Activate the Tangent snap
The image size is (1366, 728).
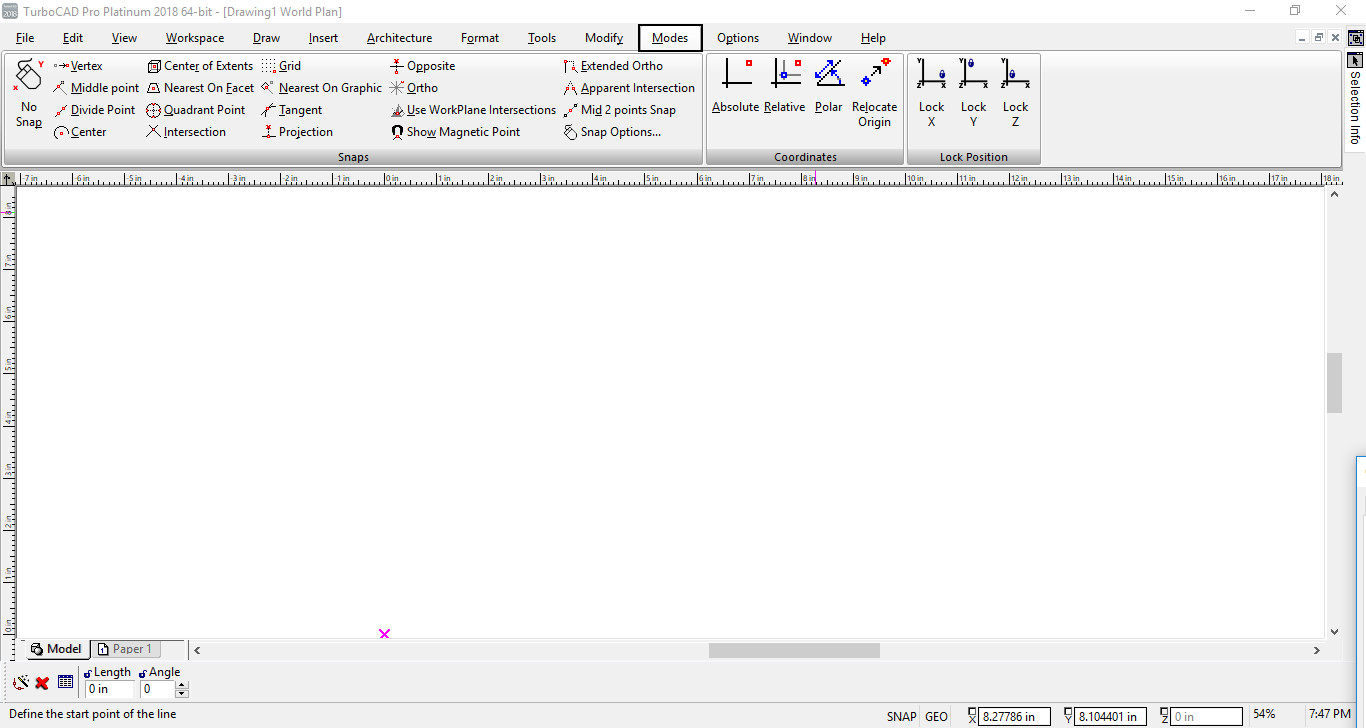tap(292, 110)
